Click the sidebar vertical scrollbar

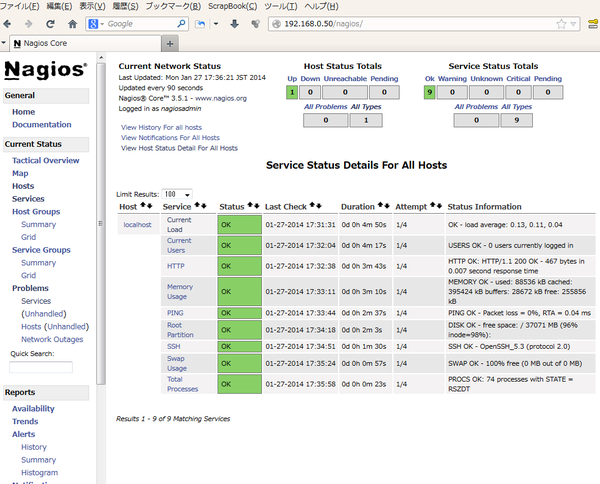[x=101, y=224]
